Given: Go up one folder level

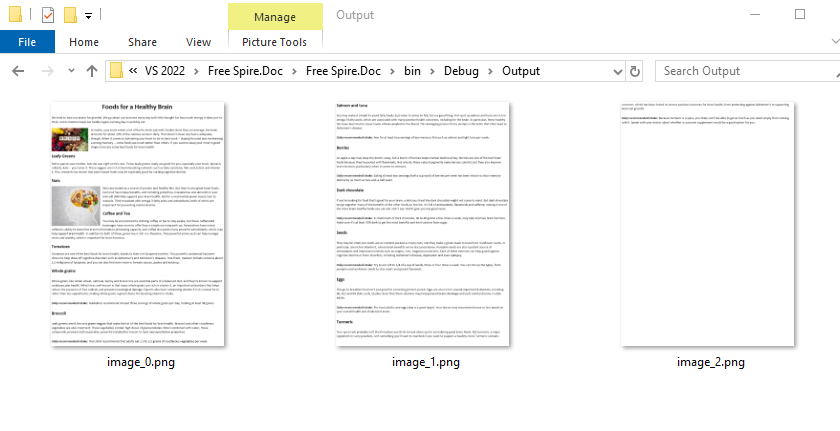Looking at the screenshot, I should [x=92, y=71].
